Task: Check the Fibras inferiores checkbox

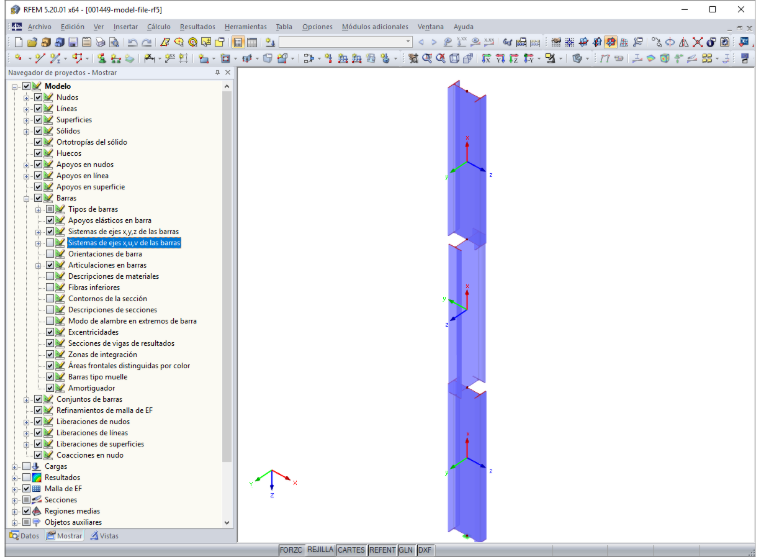Action: (50, 287)
